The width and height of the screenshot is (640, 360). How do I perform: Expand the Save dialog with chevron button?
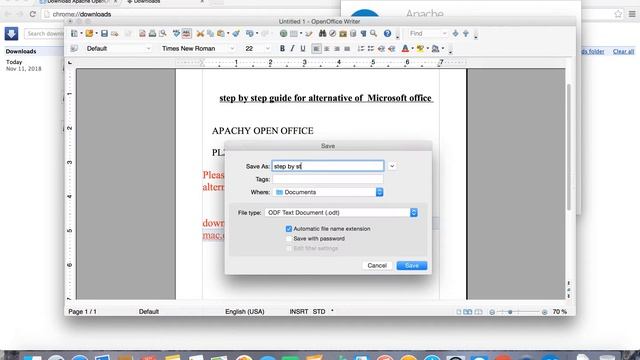click(392, 166)
